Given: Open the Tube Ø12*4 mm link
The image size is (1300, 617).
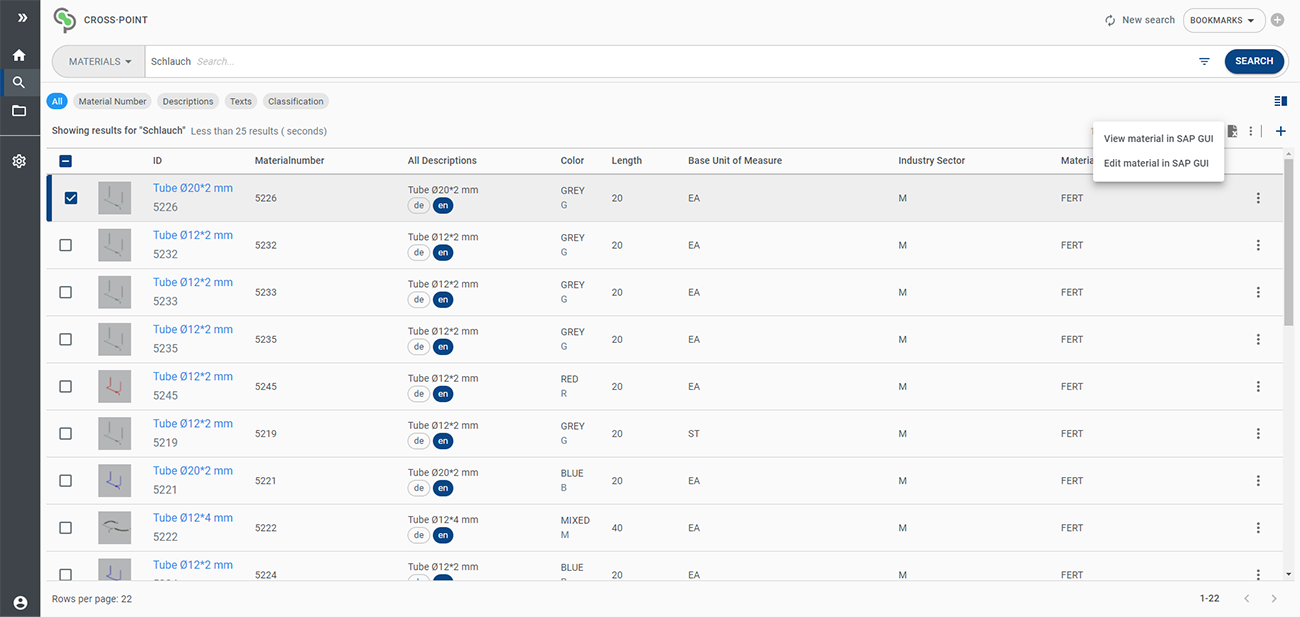Looking at the screenshot, I should click(193, 517).
